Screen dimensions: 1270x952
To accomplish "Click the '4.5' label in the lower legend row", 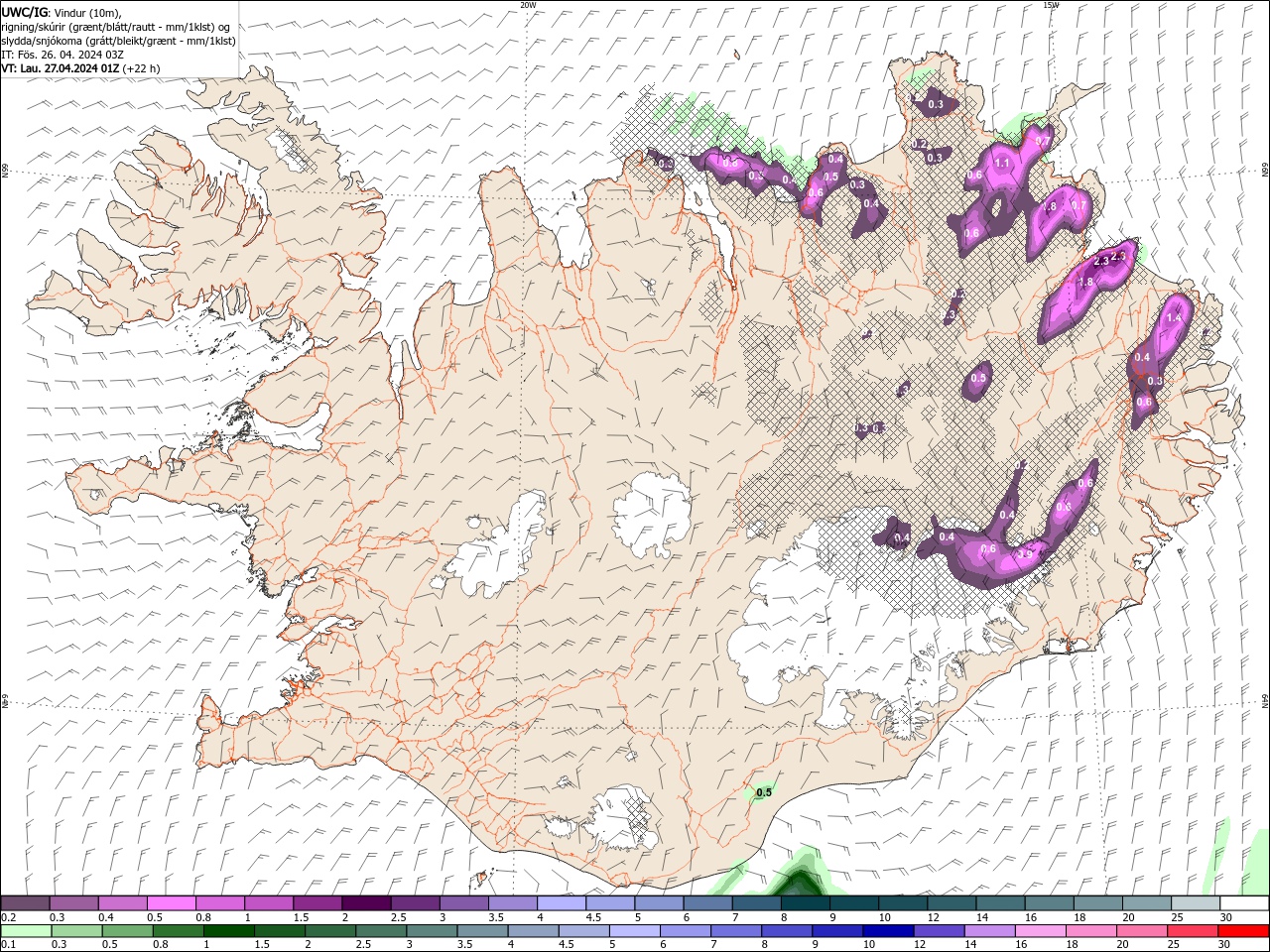I will click(x=567, y=945).
